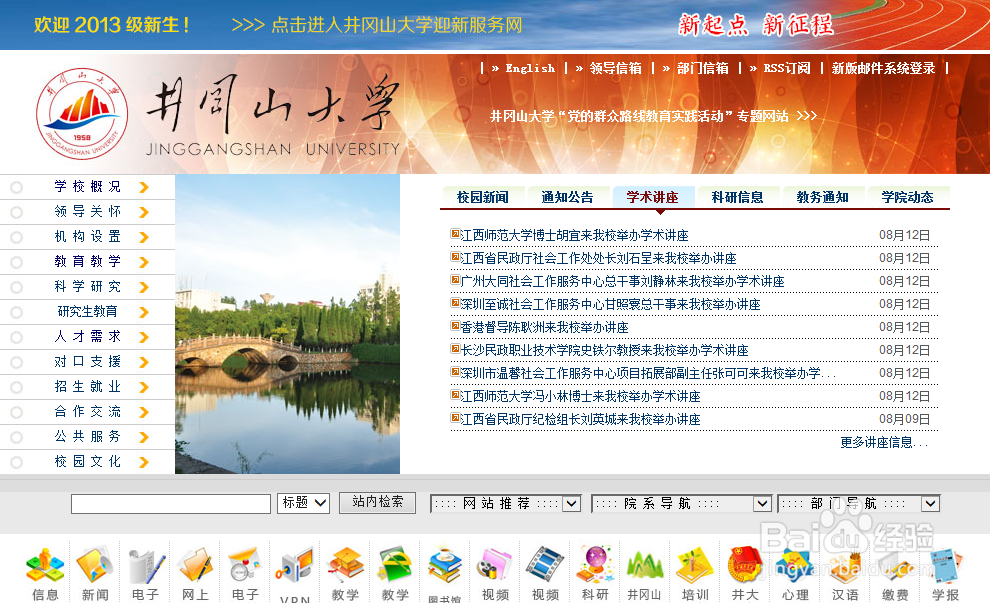Open the 图书馆 stacked books icon
The height and width of the screenshot is (603, 990).
(x=445, y=565)
